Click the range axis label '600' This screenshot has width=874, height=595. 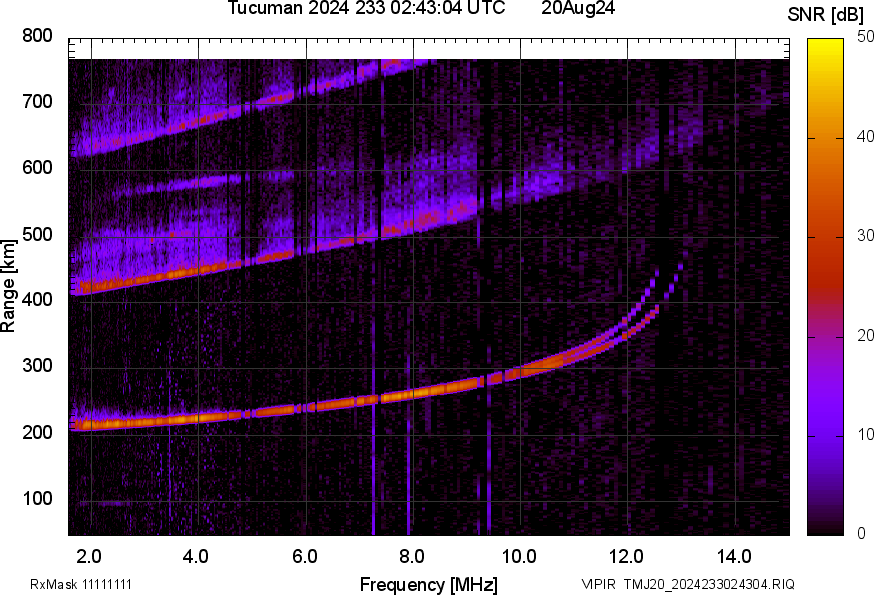pos(37,168)
